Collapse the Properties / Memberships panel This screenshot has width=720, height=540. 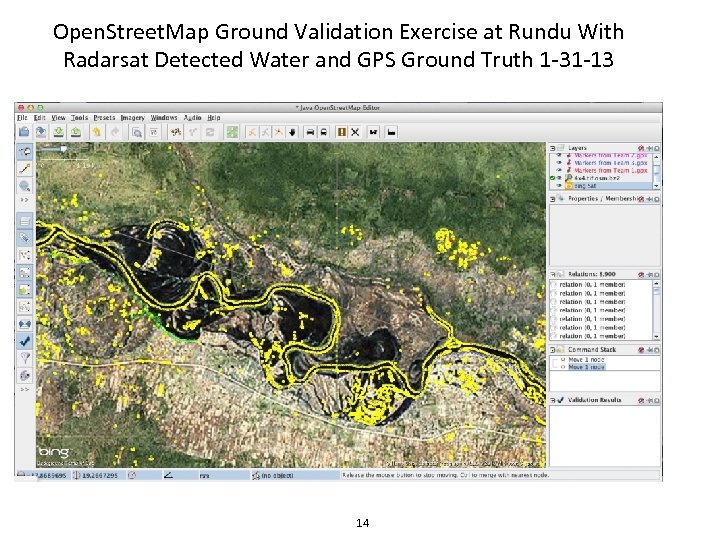(553, 199)
